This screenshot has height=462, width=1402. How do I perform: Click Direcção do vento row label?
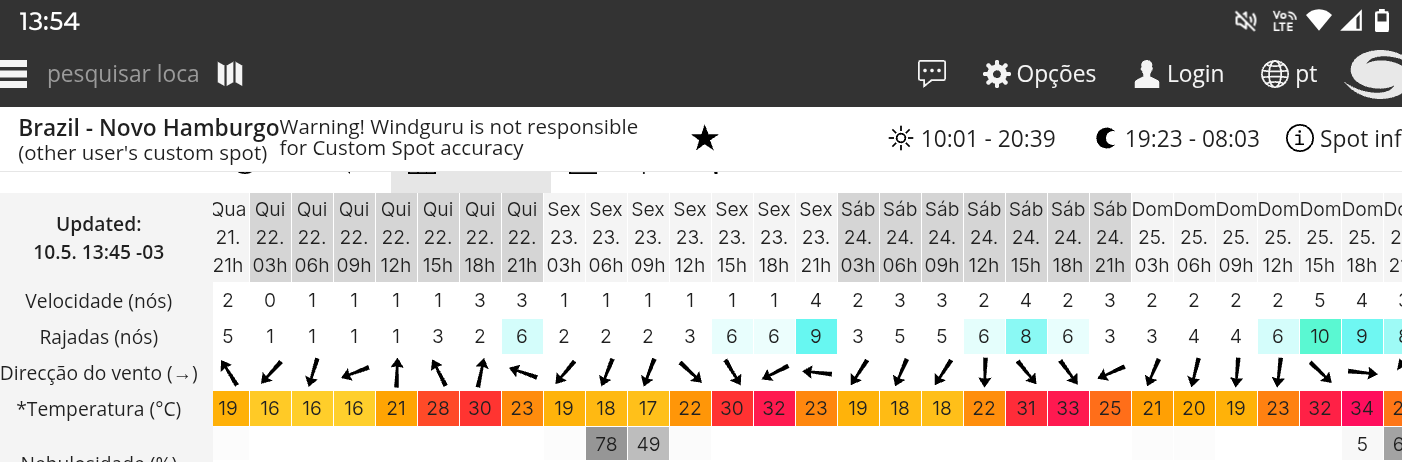(99, 373)
